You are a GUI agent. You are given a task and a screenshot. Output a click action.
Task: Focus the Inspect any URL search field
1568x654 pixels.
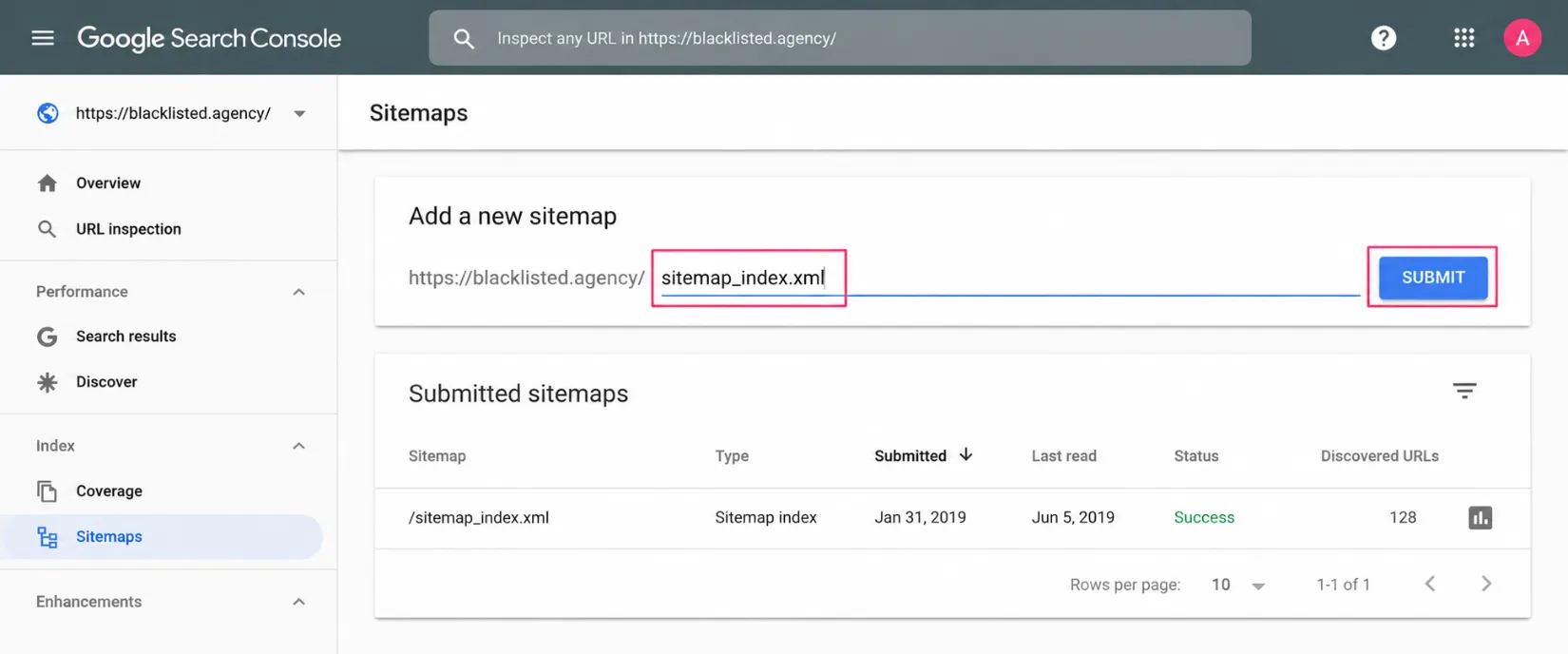click(x=839, y=38)
